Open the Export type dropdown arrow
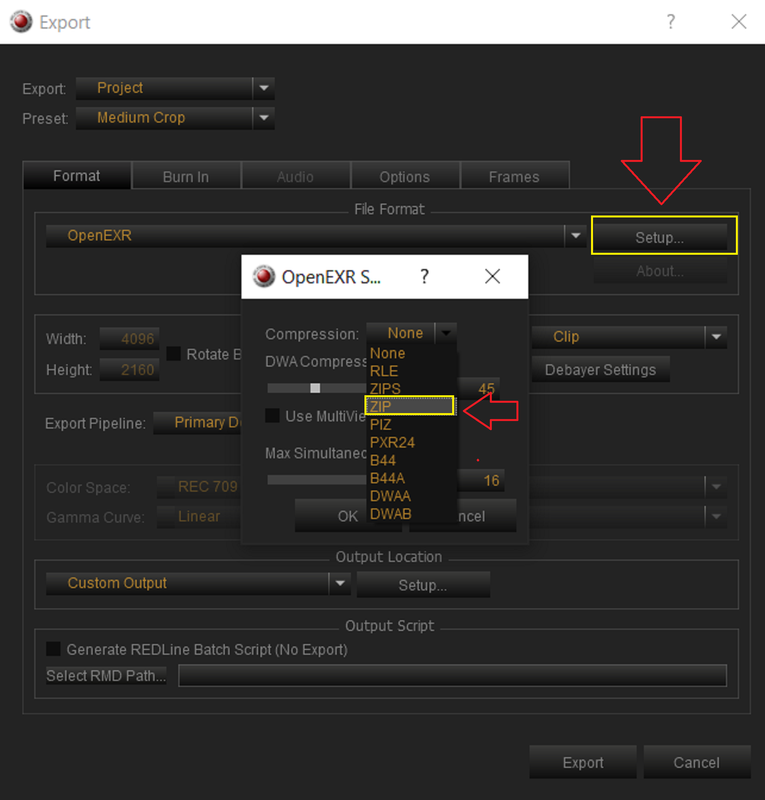 pyautogui.click(x=264, y=88)
